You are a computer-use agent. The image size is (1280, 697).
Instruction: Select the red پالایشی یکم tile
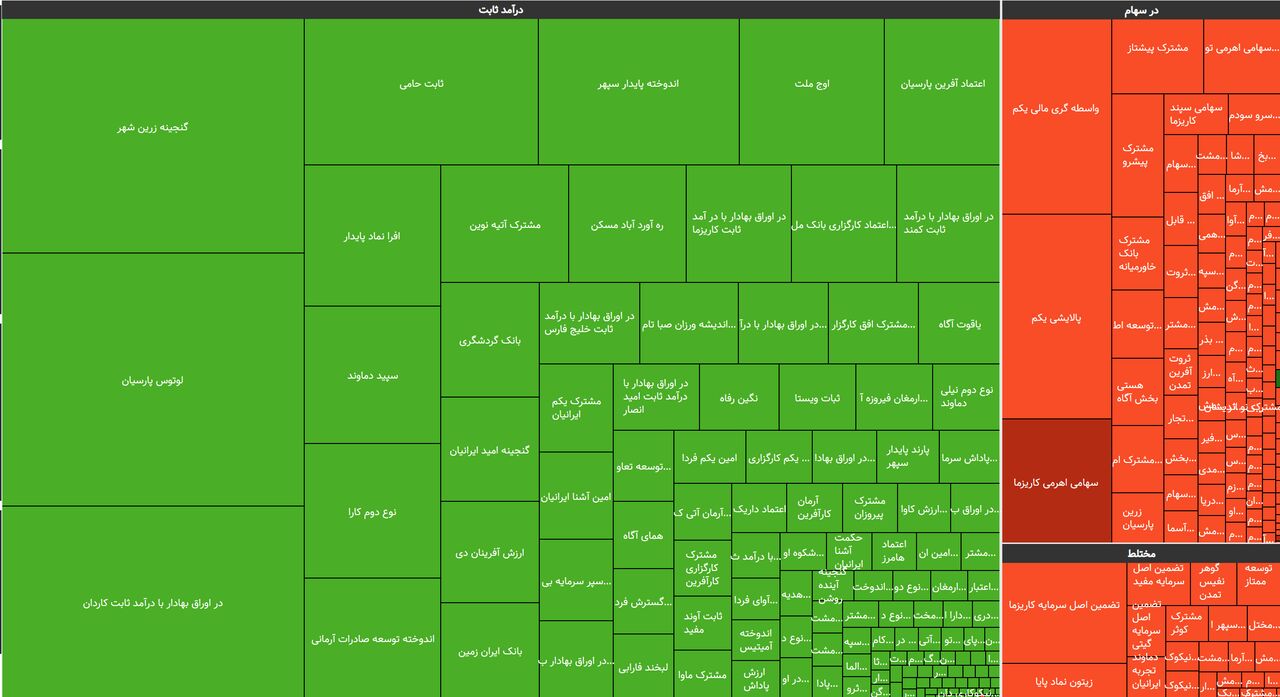click(1056, 318)
